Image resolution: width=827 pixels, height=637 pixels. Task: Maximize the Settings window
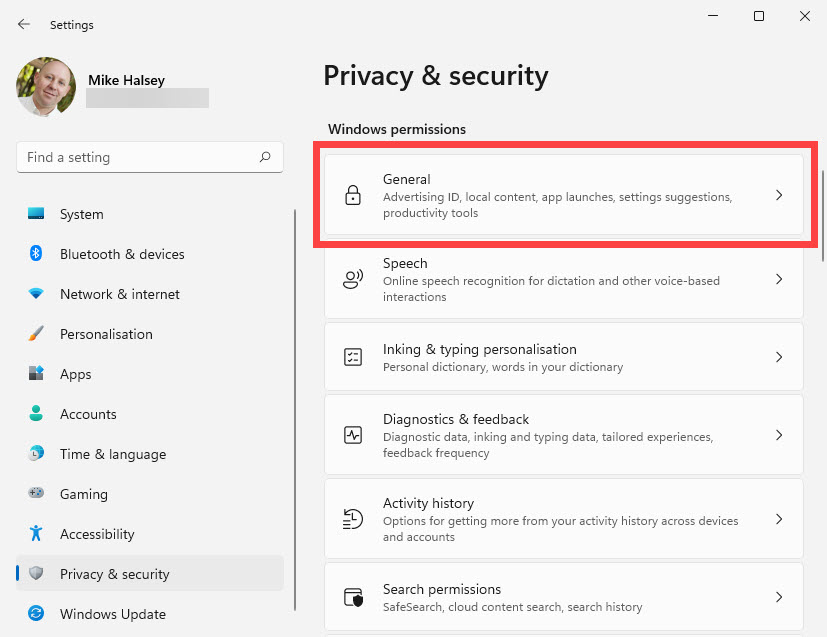click(x=758, y=16)
